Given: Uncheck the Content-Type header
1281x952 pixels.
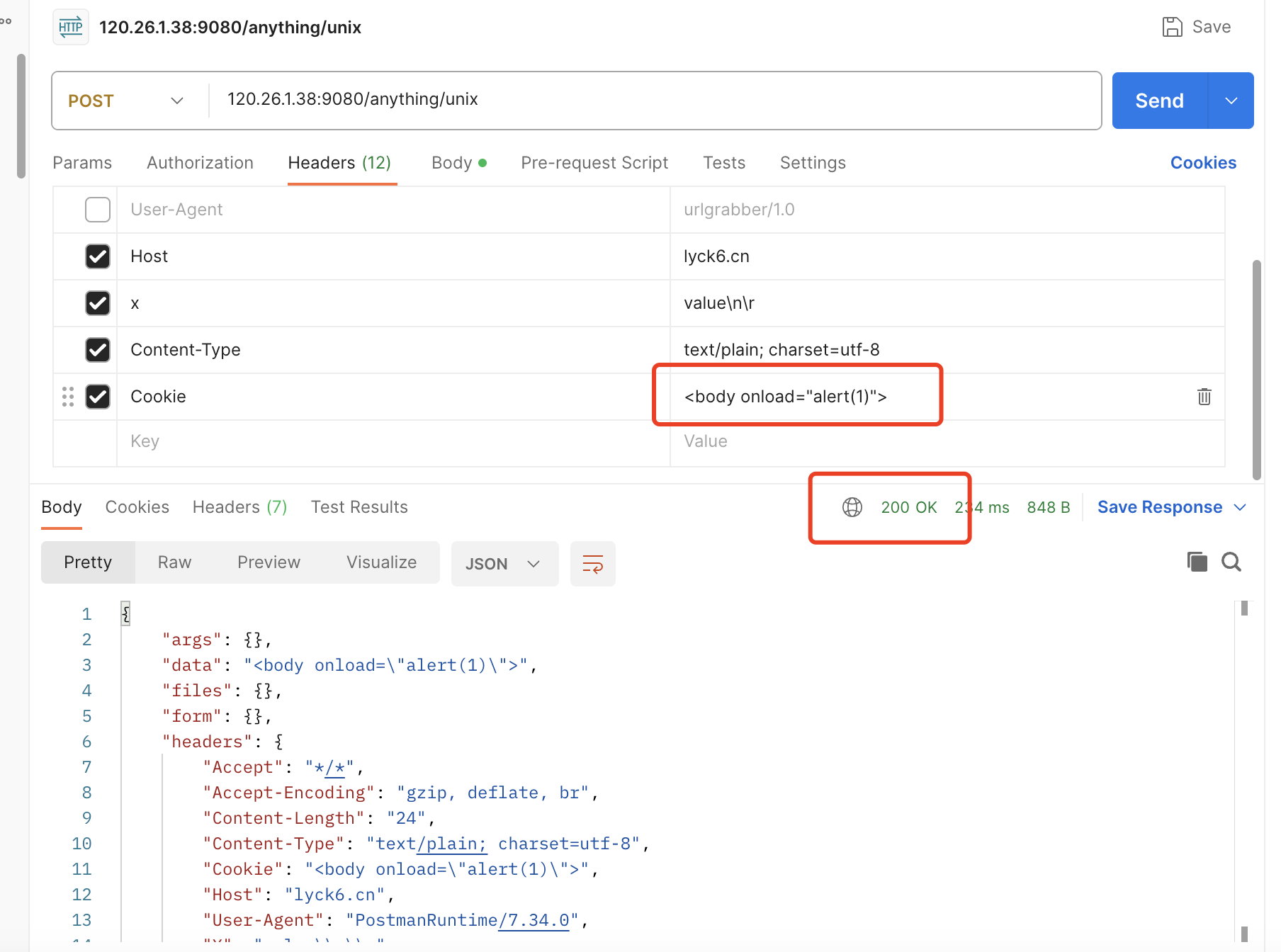Looking at the screenshot, I should pos(97,349).
